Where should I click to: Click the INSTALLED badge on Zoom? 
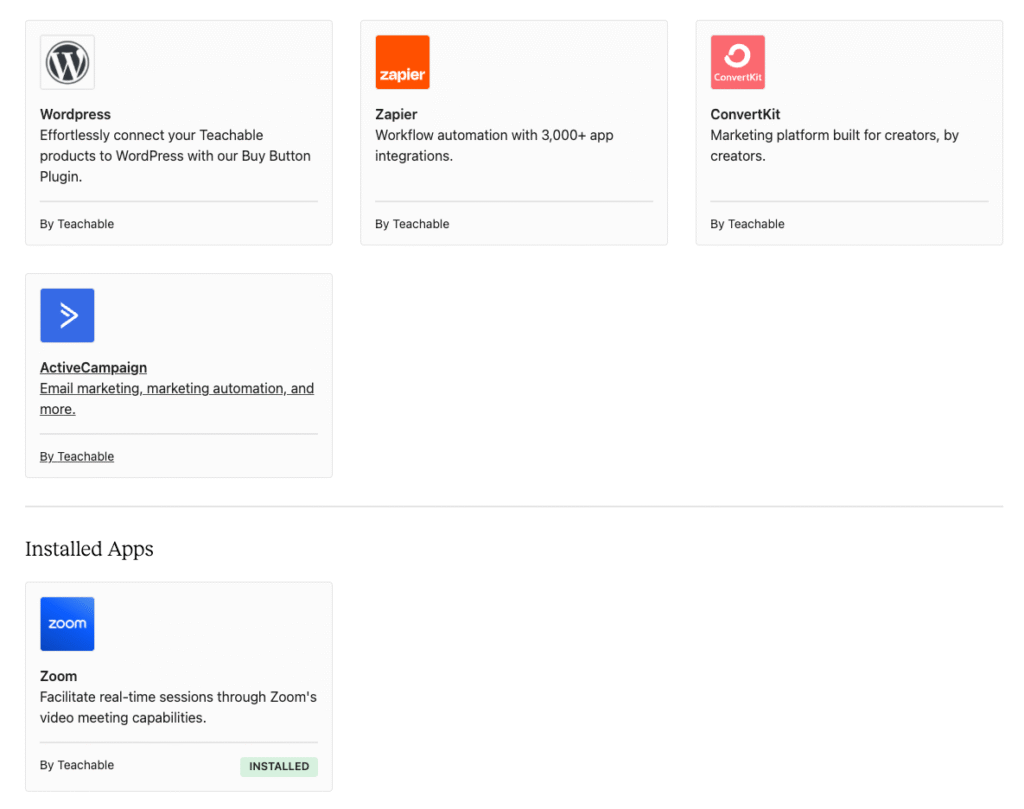point(278,766)
